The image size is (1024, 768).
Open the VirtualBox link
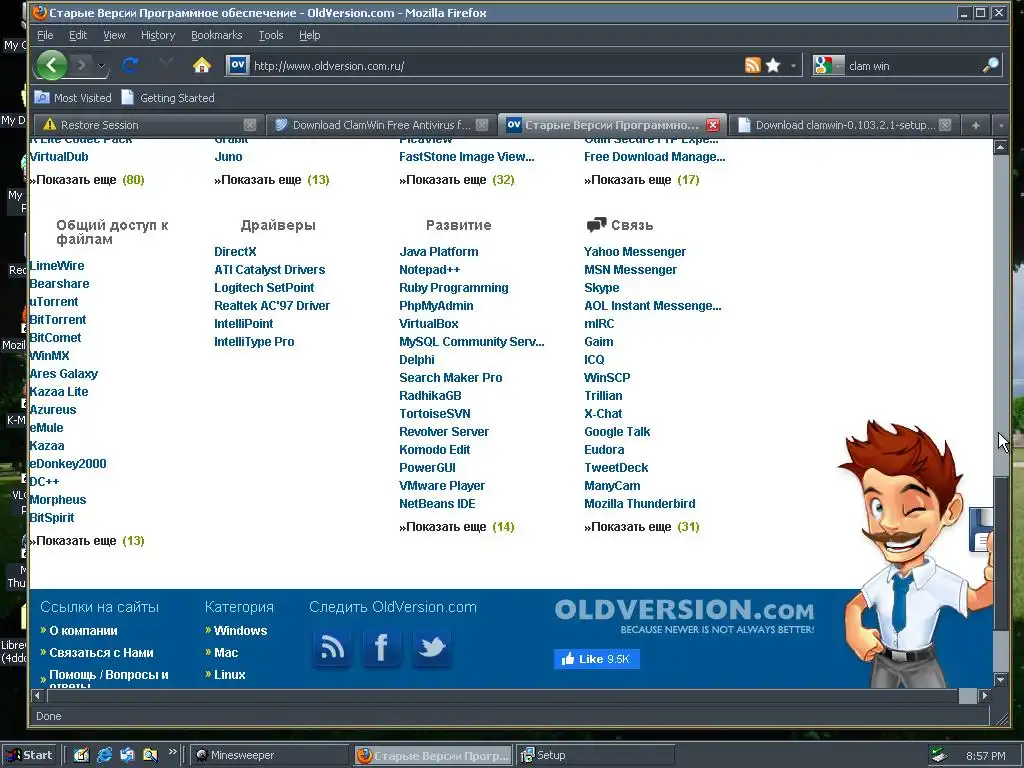[428, 324]
